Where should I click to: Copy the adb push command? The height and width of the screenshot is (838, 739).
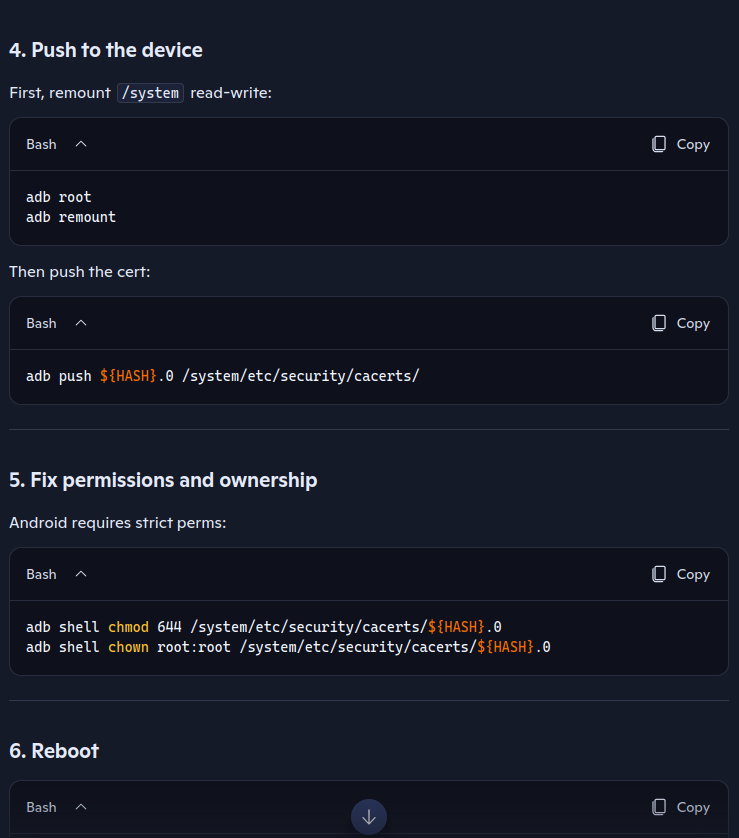coord(680,323)
